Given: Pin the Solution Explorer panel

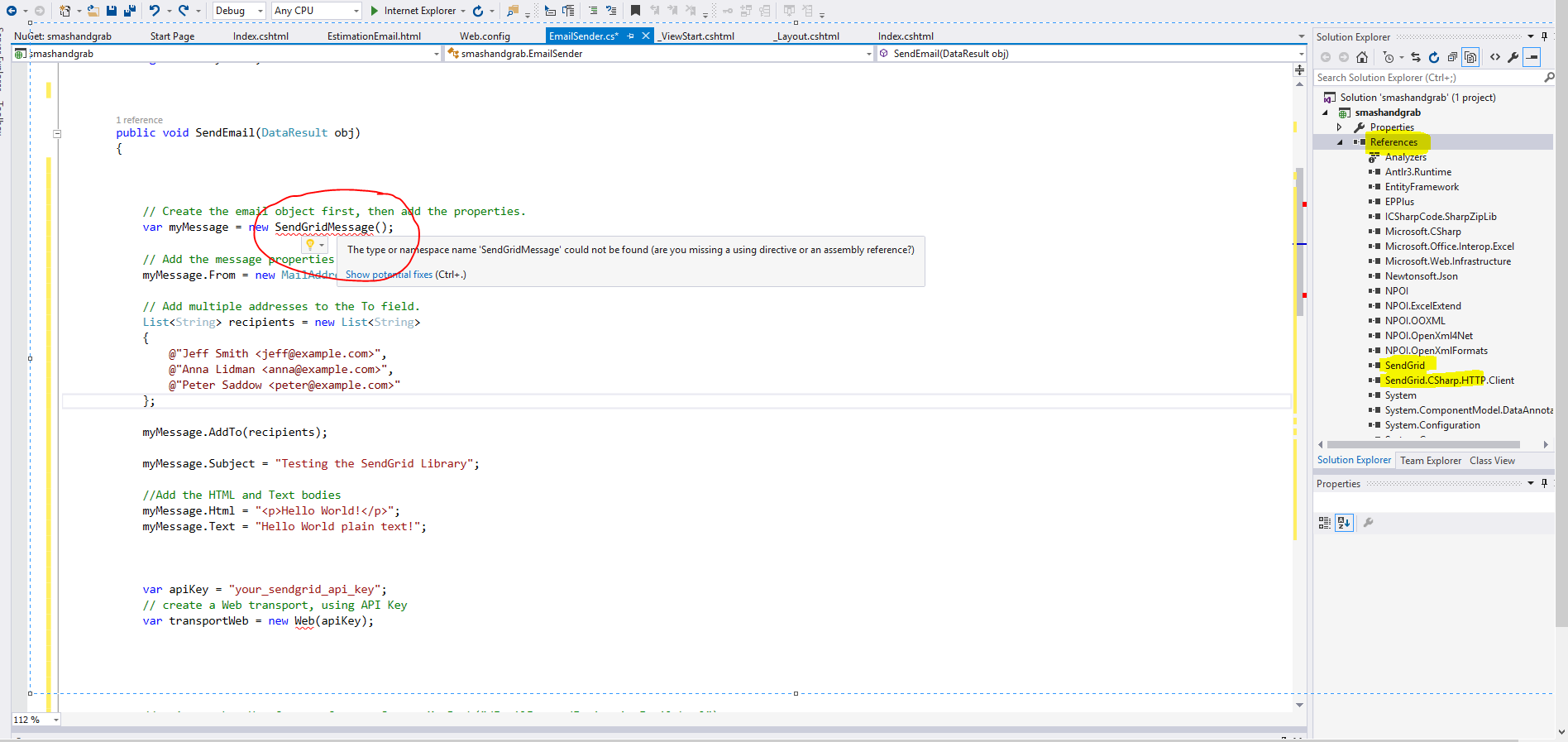Looking at the screenshot, I should (x=1544, y=36).
